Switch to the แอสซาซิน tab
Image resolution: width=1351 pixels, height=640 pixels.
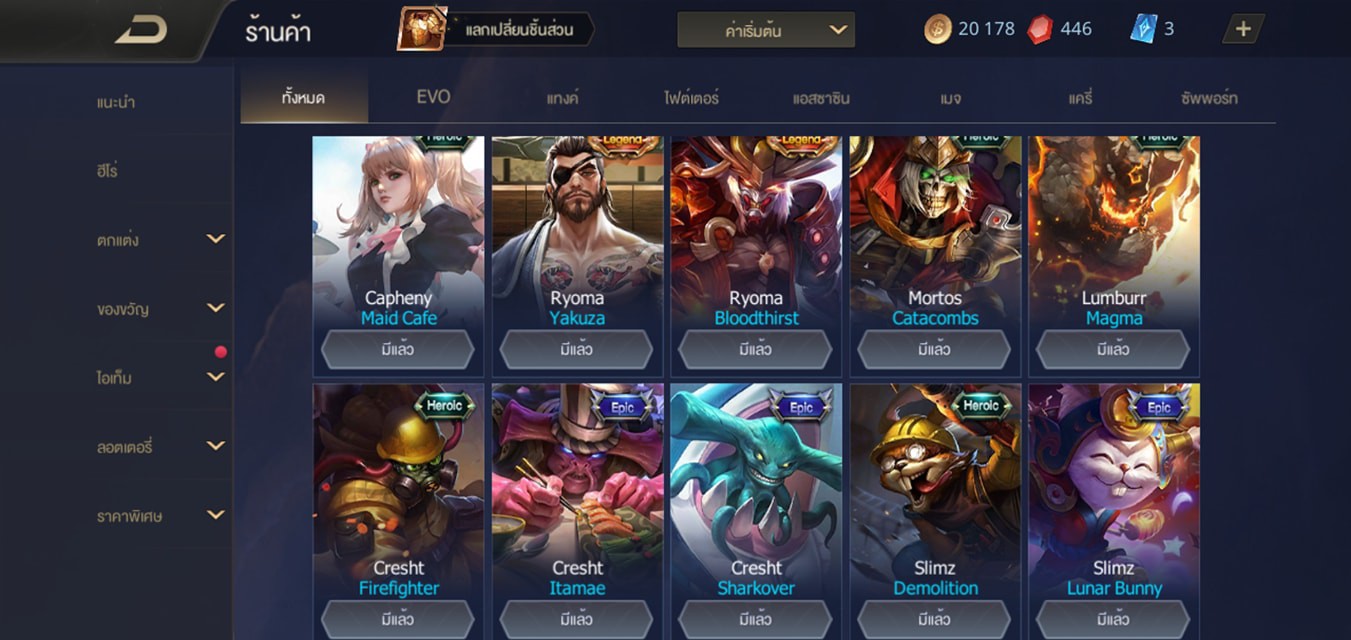(x=821, y=98)
